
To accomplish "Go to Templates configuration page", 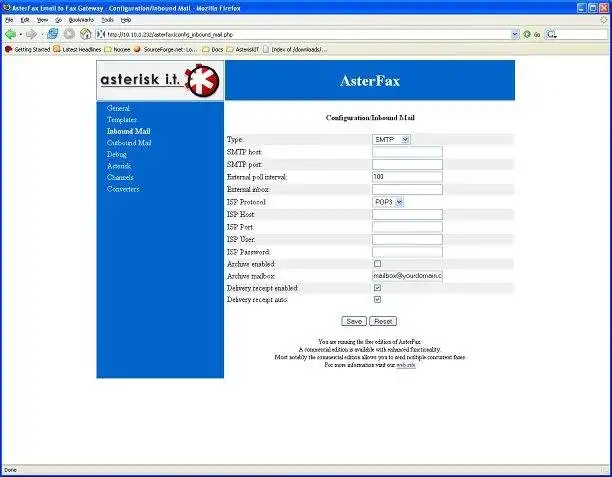I will tap(122, 120).
